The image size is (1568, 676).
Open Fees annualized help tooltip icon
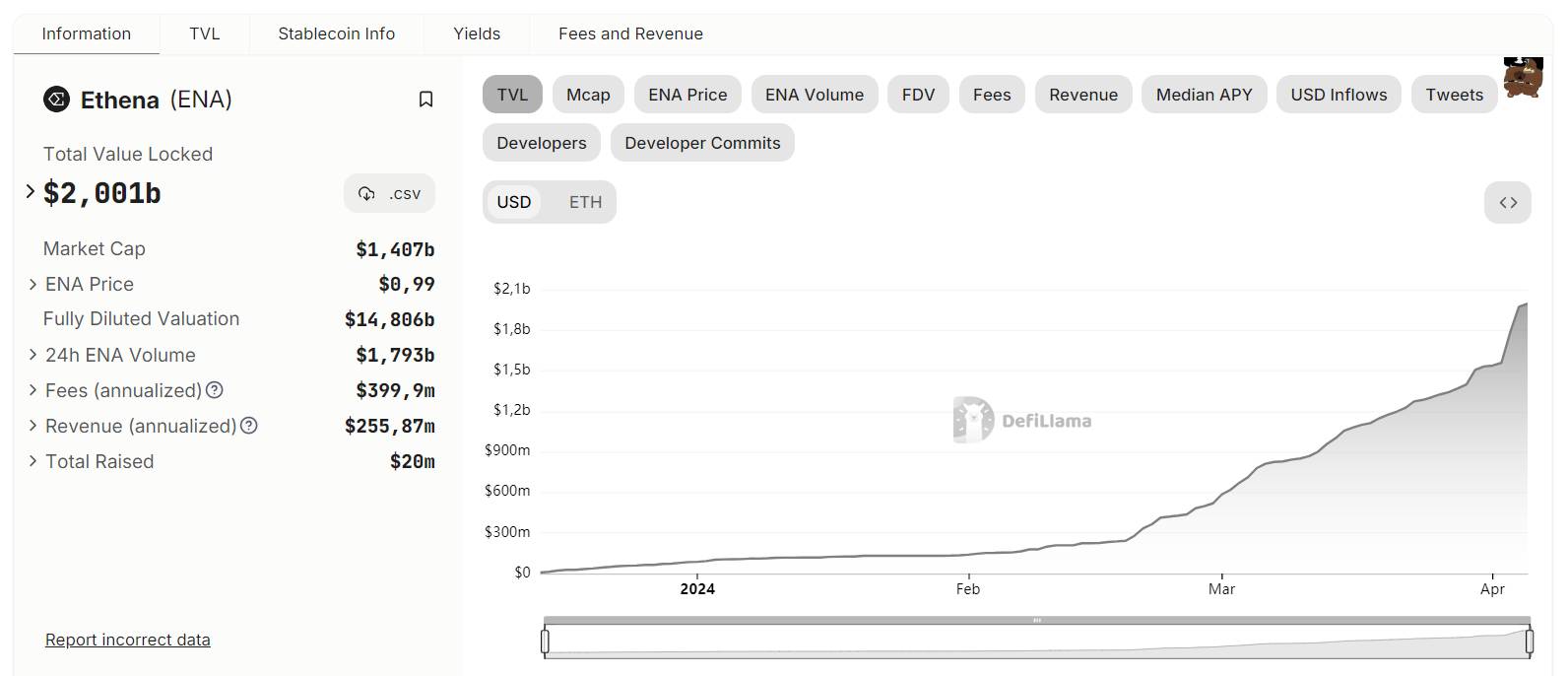coord(214,390)
